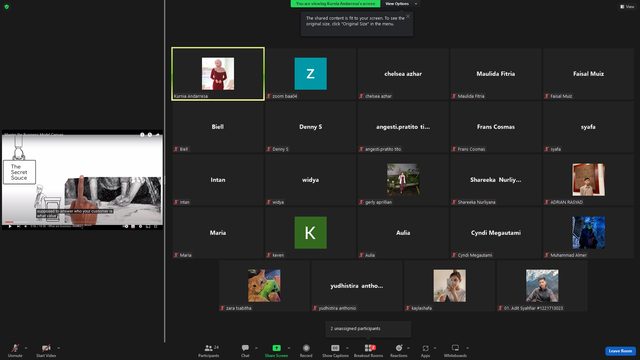
Task: Click ADRIAN RASYAD's profile photo
Action: pos(588,180)
